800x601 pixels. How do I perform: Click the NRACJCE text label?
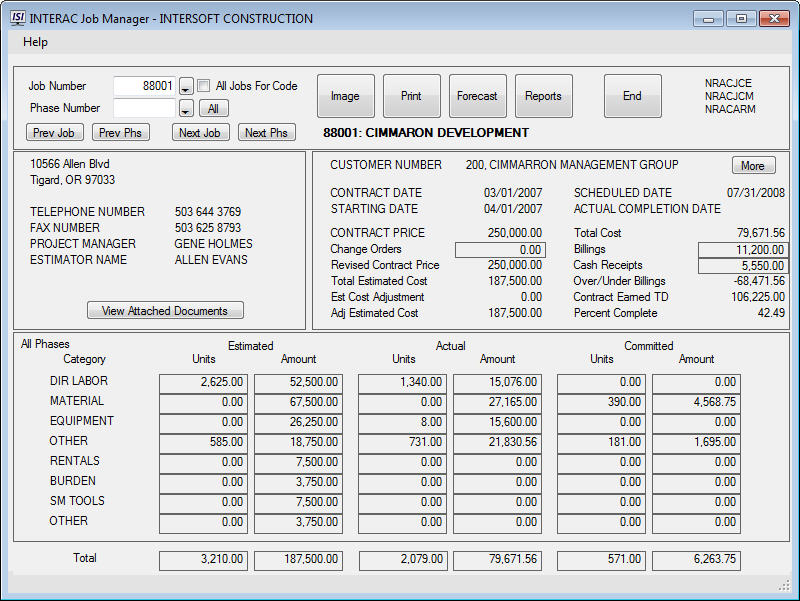(x=728, y=83)
